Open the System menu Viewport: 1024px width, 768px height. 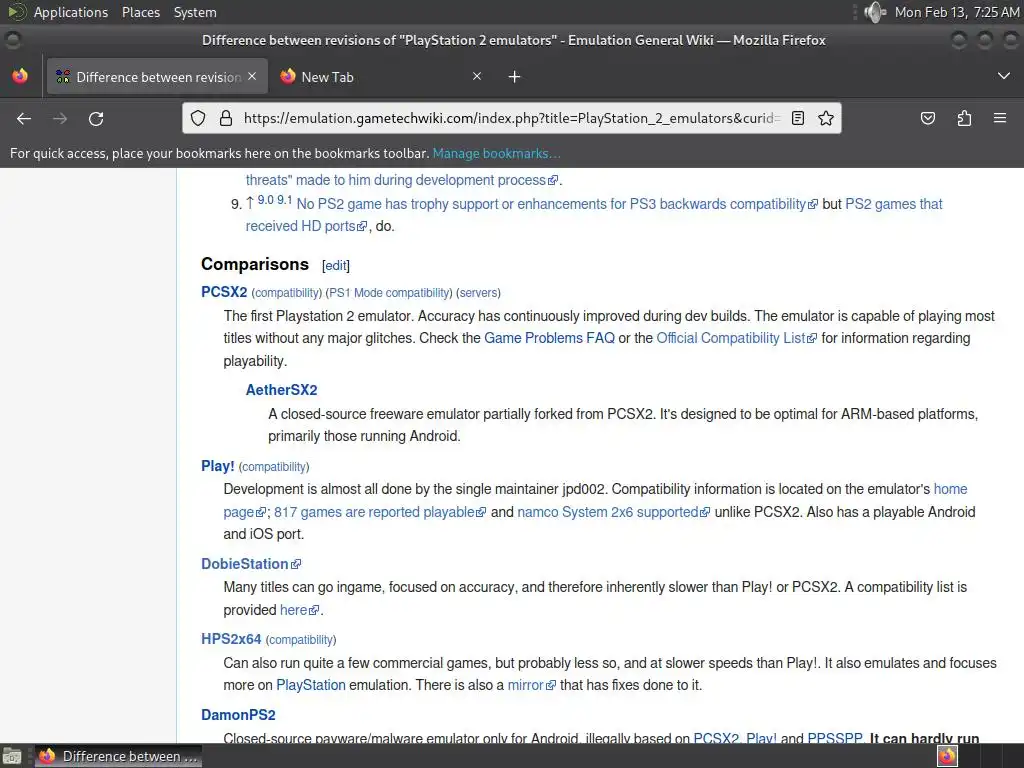coord(195,12)
